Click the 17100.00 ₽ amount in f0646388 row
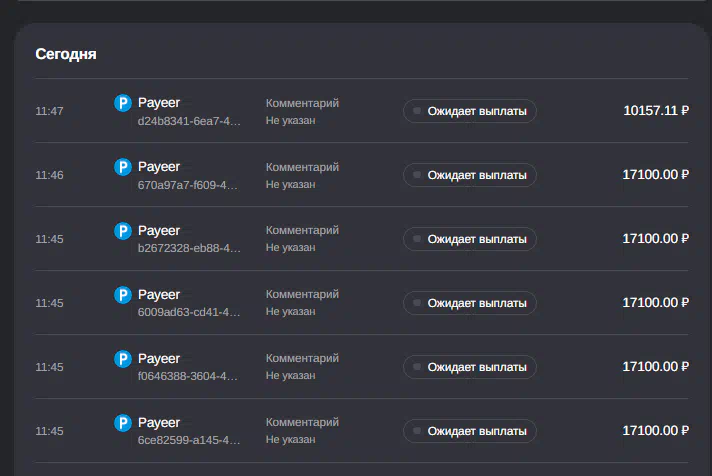Viewport: 712px width, 476px height. 656,367
